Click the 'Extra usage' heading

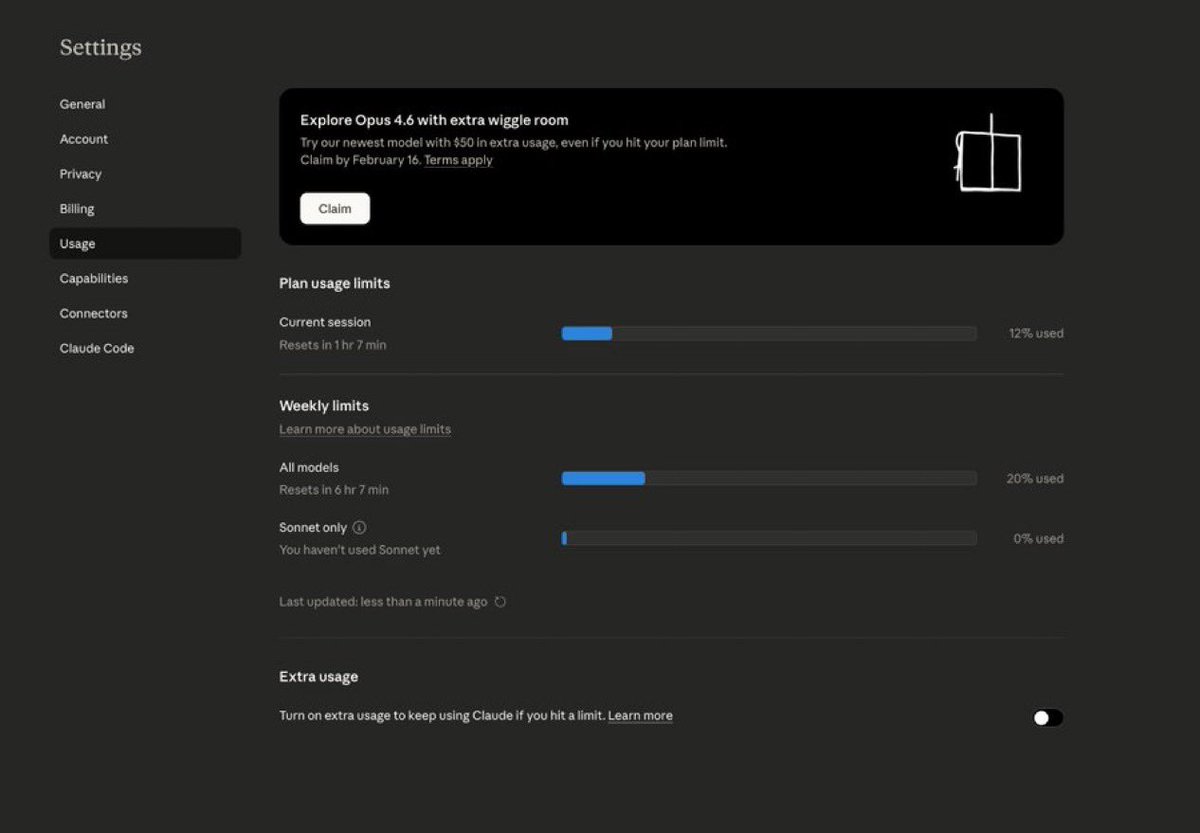[318, 677]
